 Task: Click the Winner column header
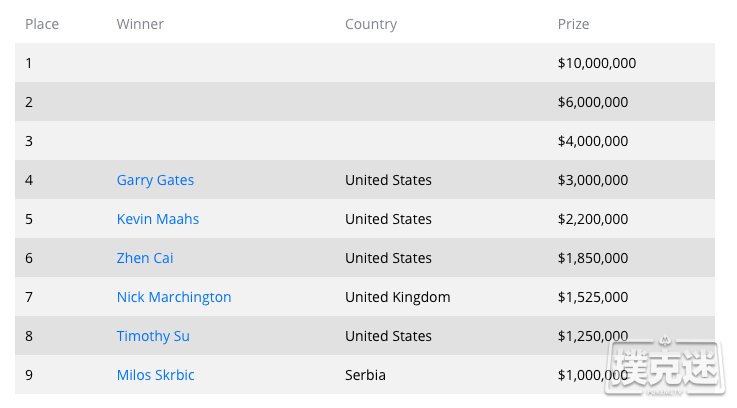pos(140,24)
